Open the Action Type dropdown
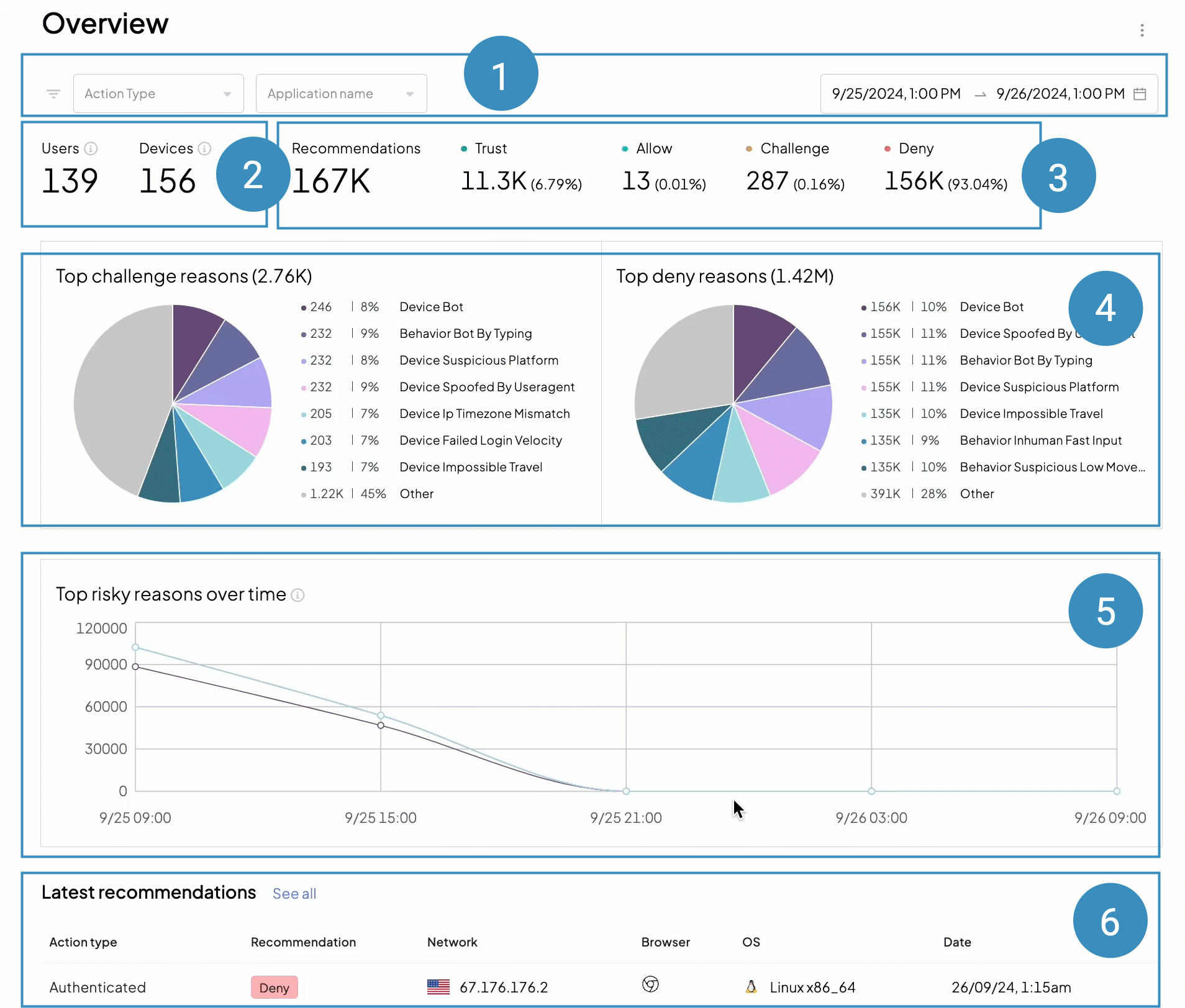 (x=158, y=93)
